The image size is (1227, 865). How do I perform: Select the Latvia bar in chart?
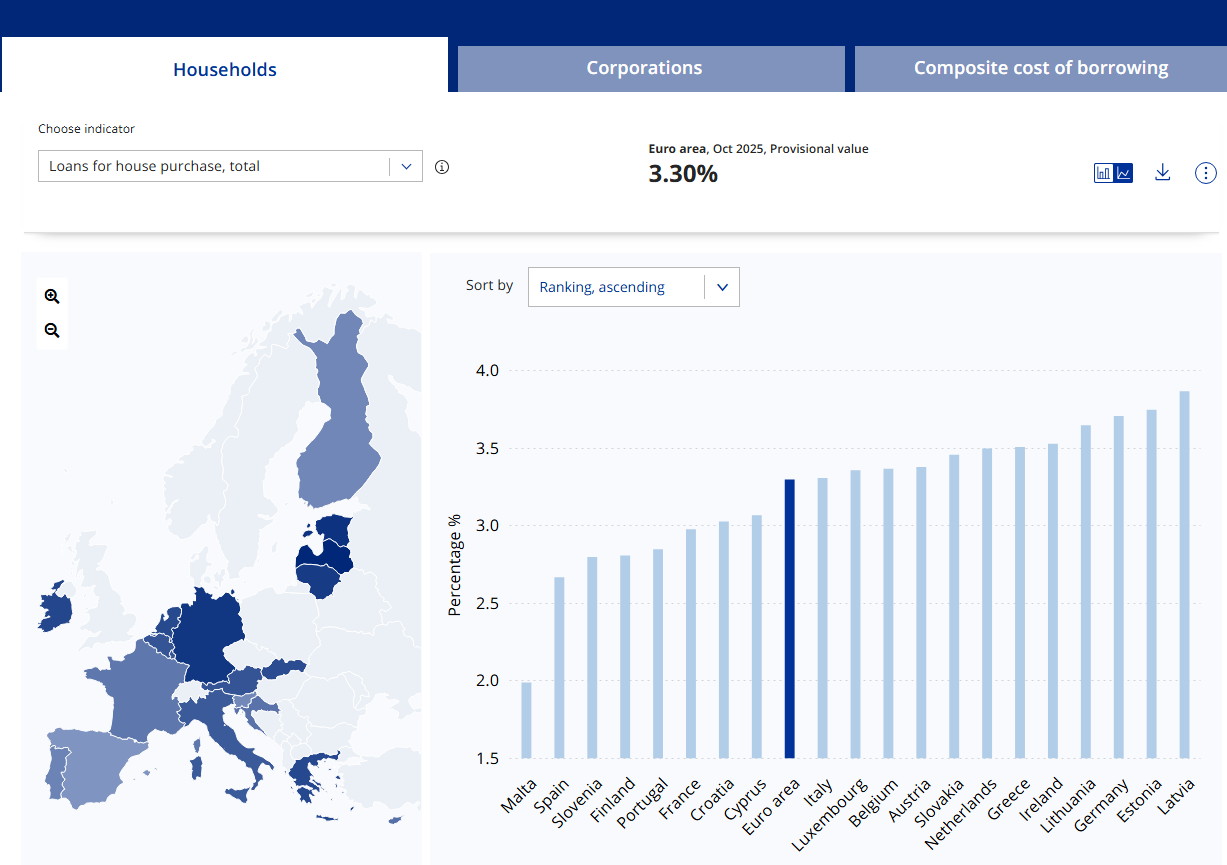click(1184, 575)
